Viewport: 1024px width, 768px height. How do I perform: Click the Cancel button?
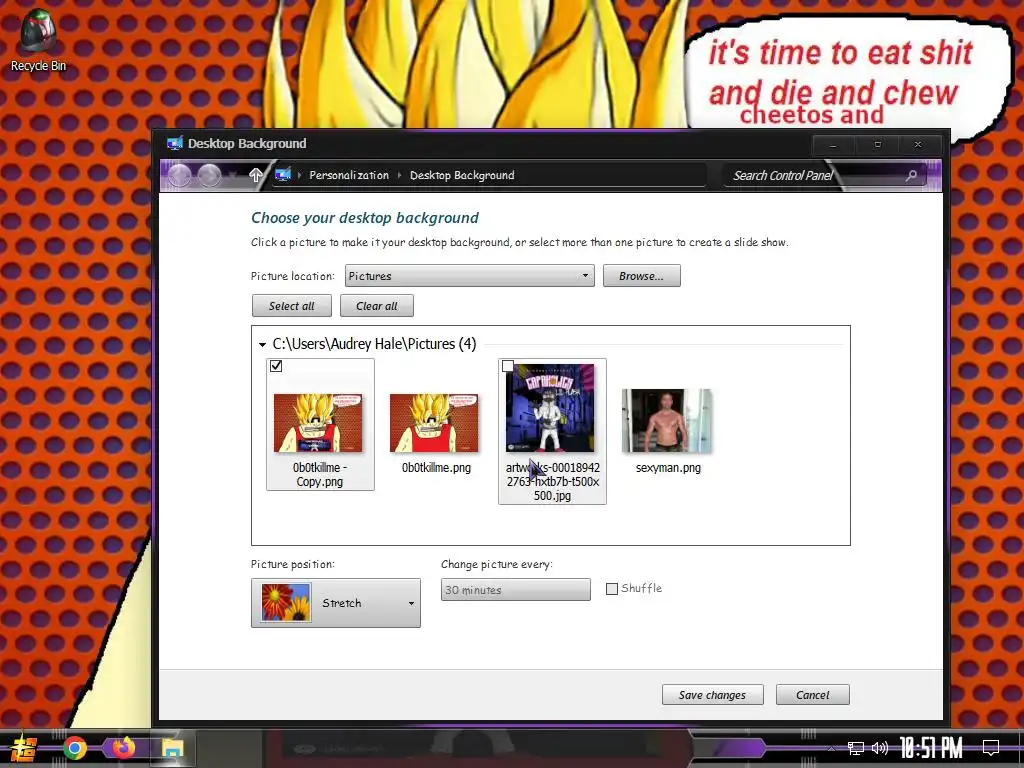(x=812, y=695)
